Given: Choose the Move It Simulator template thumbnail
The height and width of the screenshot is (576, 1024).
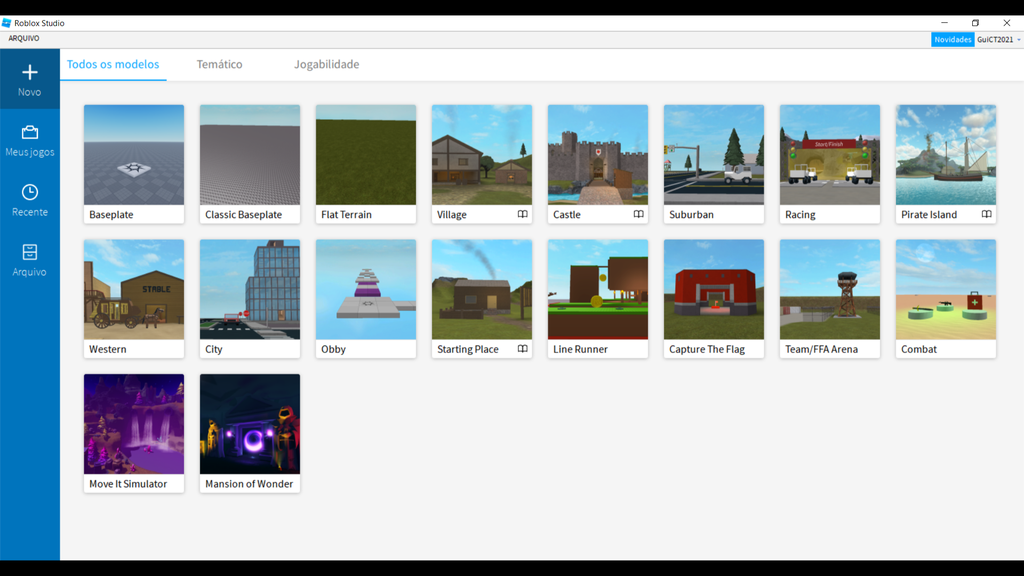Looking at the screenshot, I should [134, 424].
